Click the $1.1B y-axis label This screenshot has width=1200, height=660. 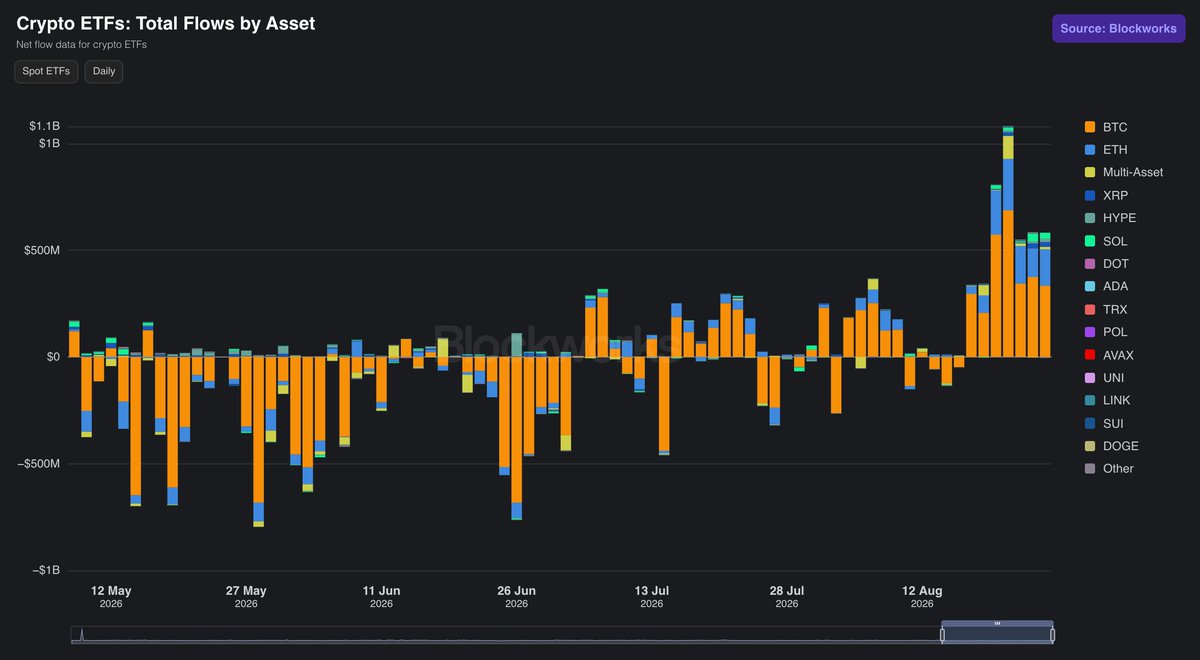(x=44, y=126)
